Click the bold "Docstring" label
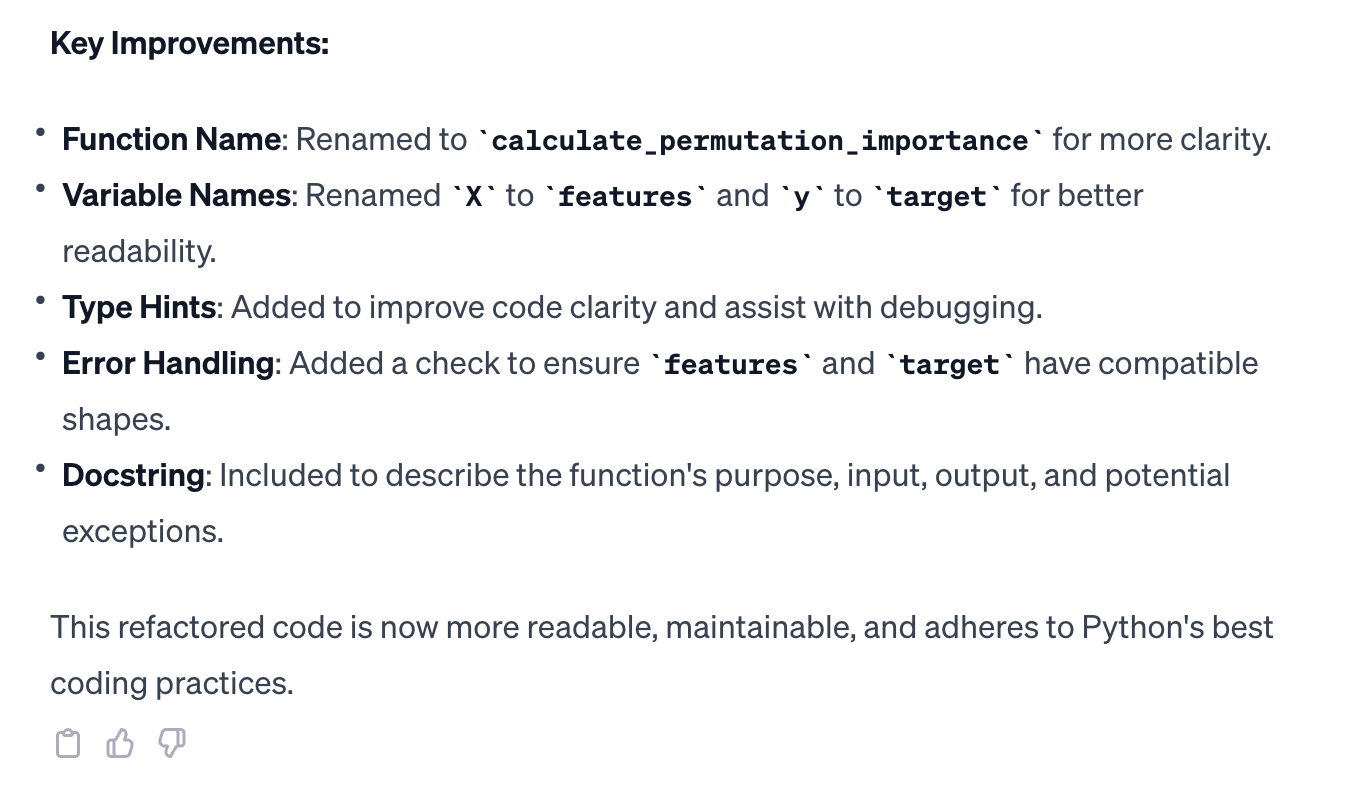This screenshot has width=1354, height=788. (132, 475)
